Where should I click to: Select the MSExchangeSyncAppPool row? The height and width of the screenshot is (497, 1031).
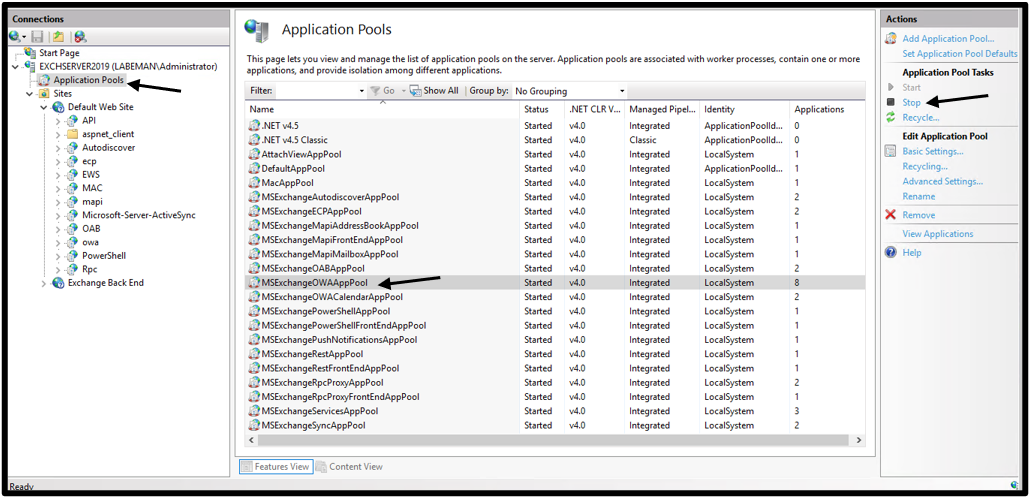pos(555,425)
